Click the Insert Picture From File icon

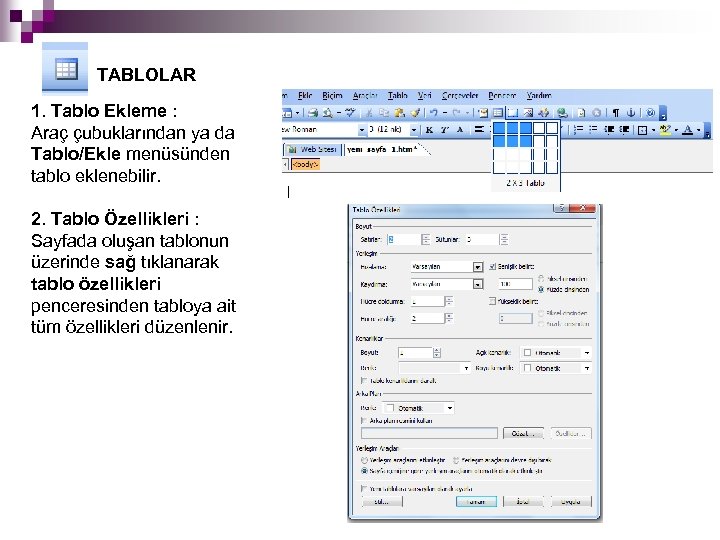(528, 112)
